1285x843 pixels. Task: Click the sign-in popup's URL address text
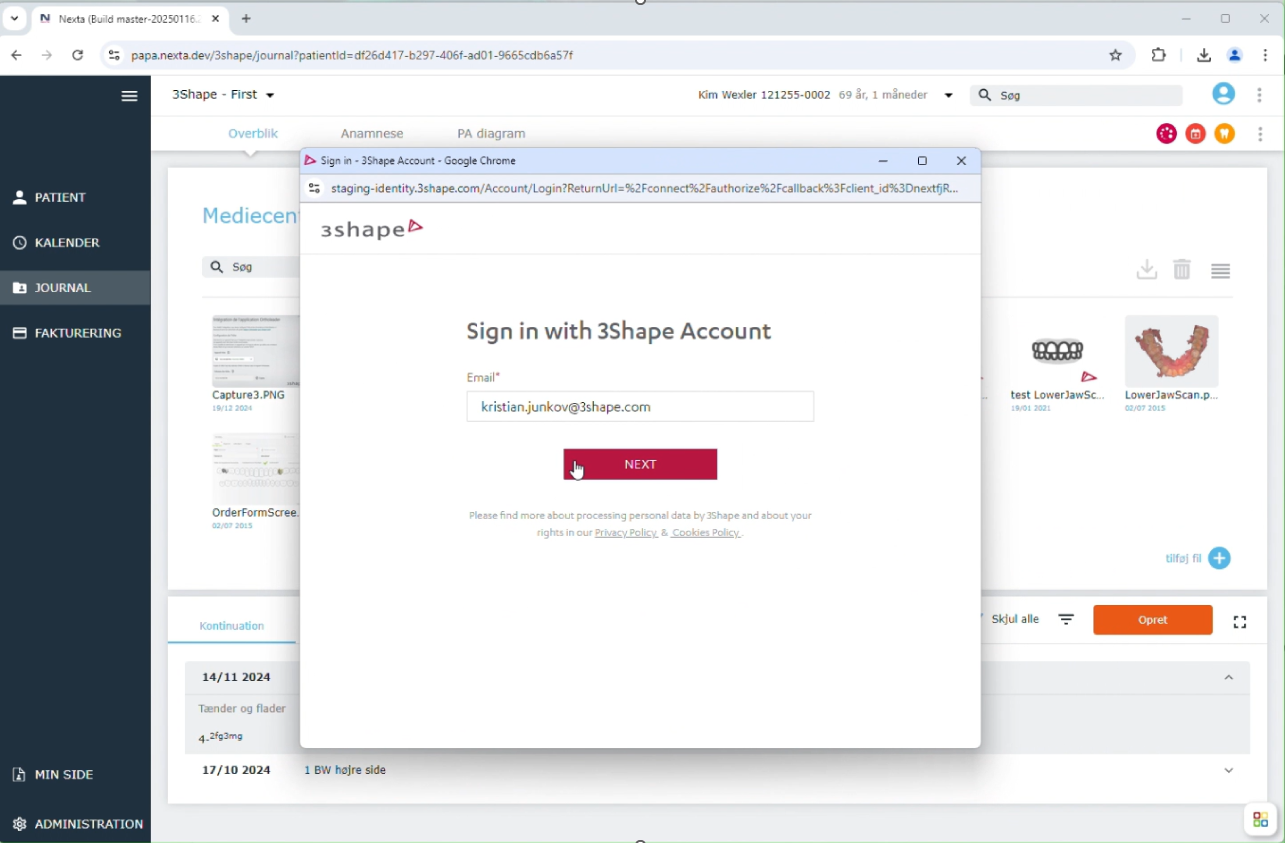click(644, 188)
